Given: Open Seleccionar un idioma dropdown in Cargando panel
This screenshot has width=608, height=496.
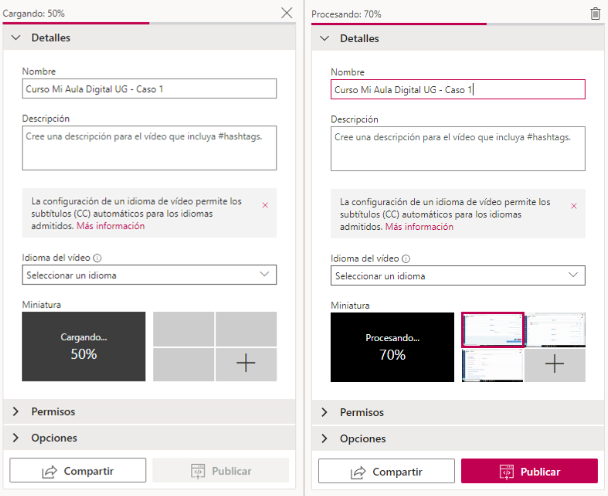Looking at the screenshot, I should (149, 275).
